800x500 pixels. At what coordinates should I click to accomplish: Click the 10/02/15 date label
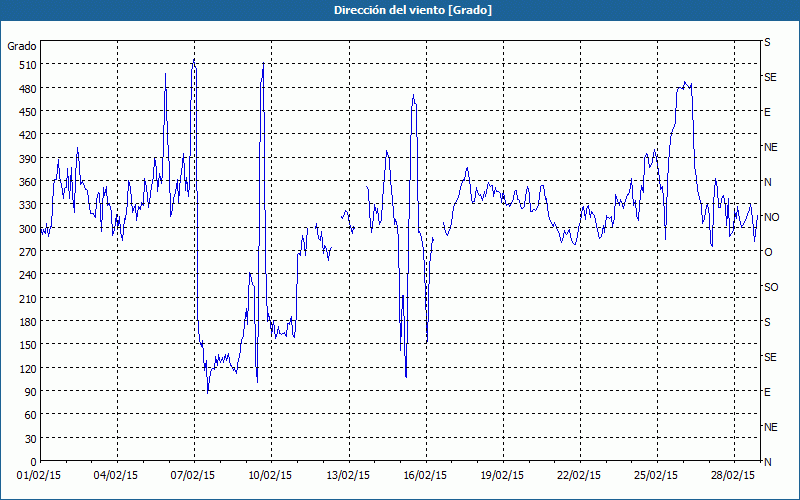[270, 476]
